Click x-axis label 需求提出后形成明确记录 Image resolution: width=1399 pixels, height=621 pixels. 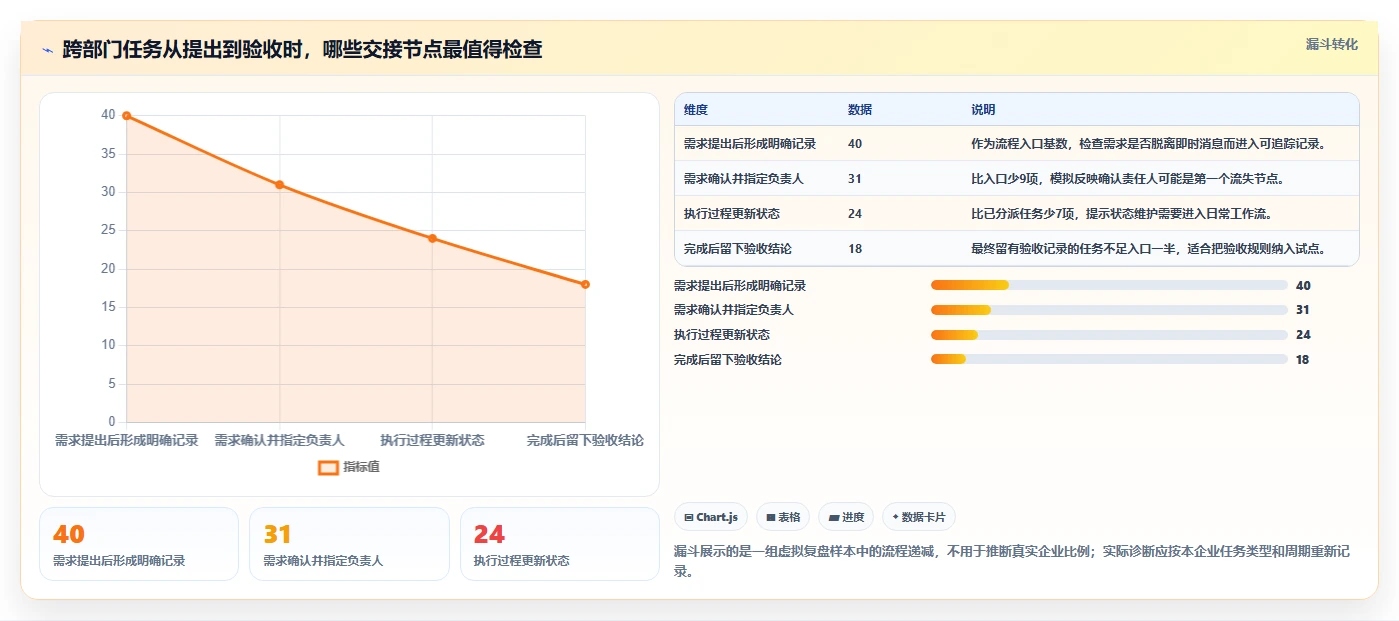pyautogui.click(x=126, y=440)
